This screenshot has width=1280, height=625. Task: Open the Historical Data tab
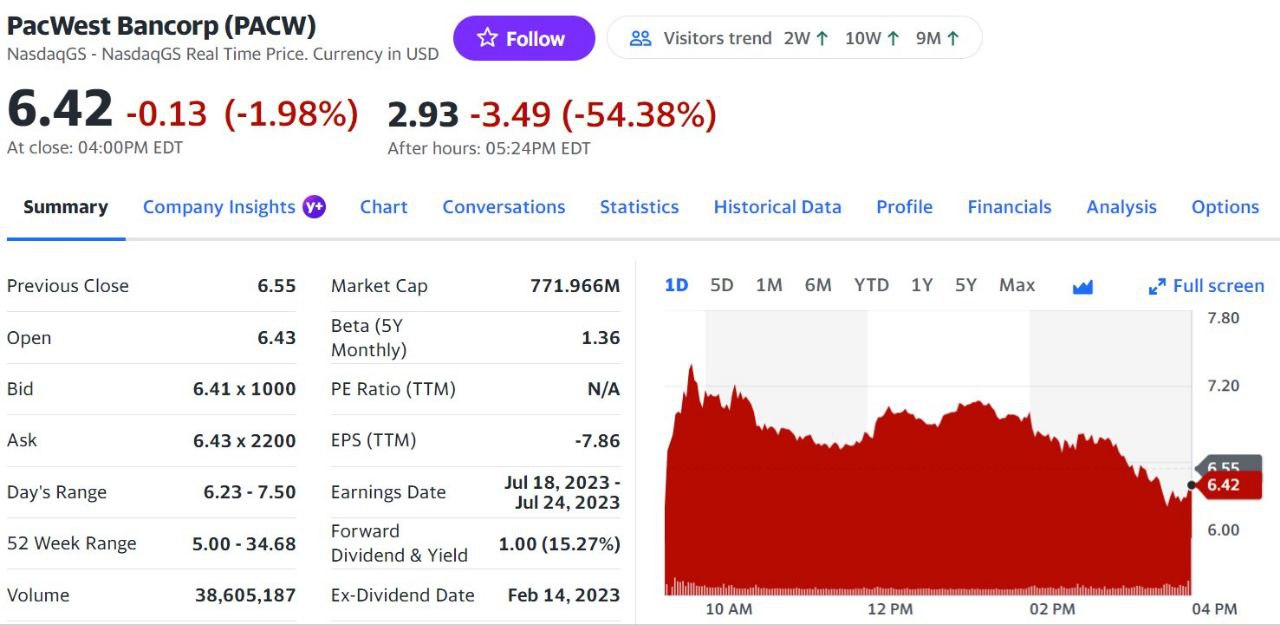pos(777,206)
